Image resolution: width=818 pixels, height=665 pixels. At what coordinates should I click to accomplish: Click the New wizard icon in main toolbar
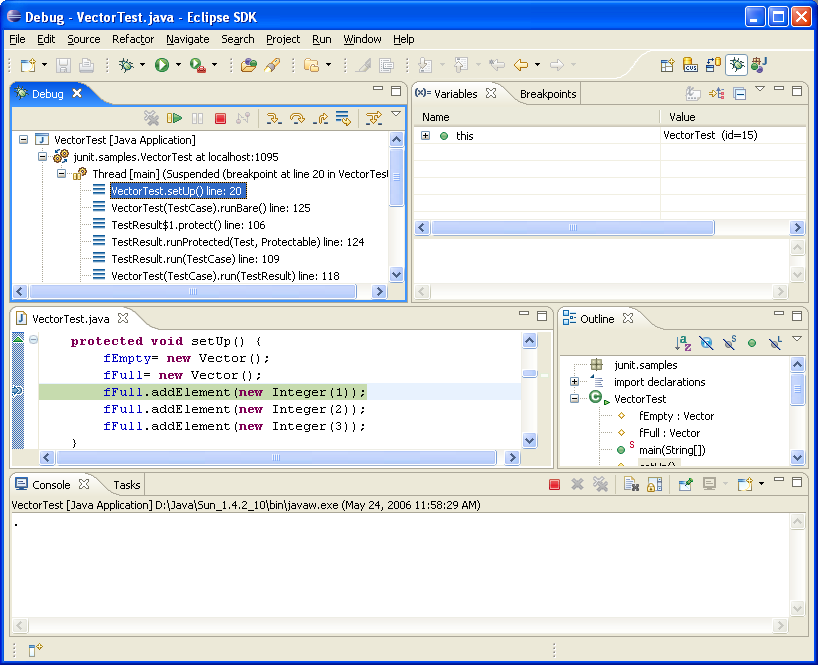[x=28, y=65]
